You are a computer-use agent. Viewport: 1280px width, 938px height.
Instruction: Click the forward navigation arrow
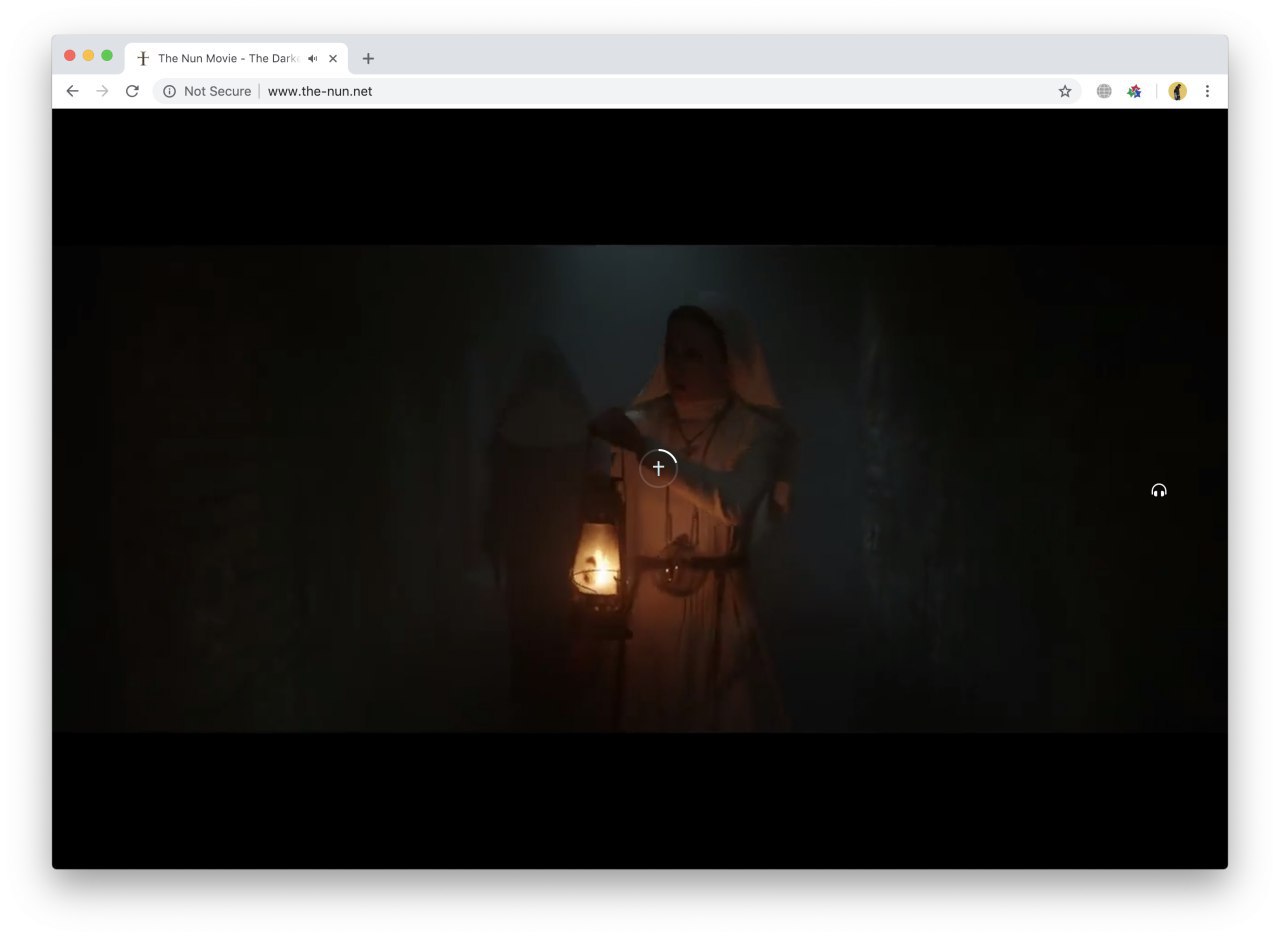(x=102, y=91)
